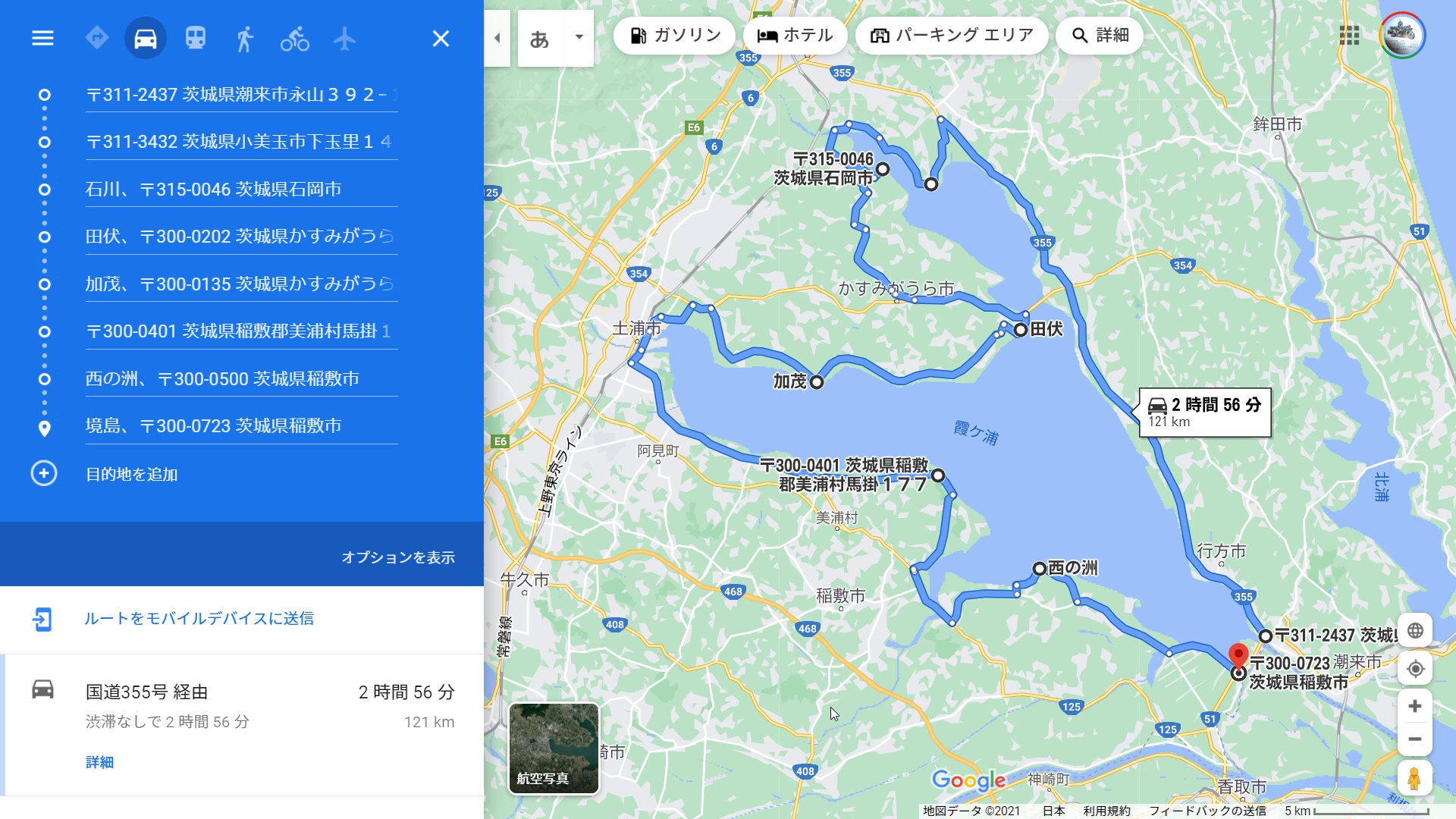Open the input language dropdown arrow
The width and height of the screenshot is (1456, 819).
(579, 37)
